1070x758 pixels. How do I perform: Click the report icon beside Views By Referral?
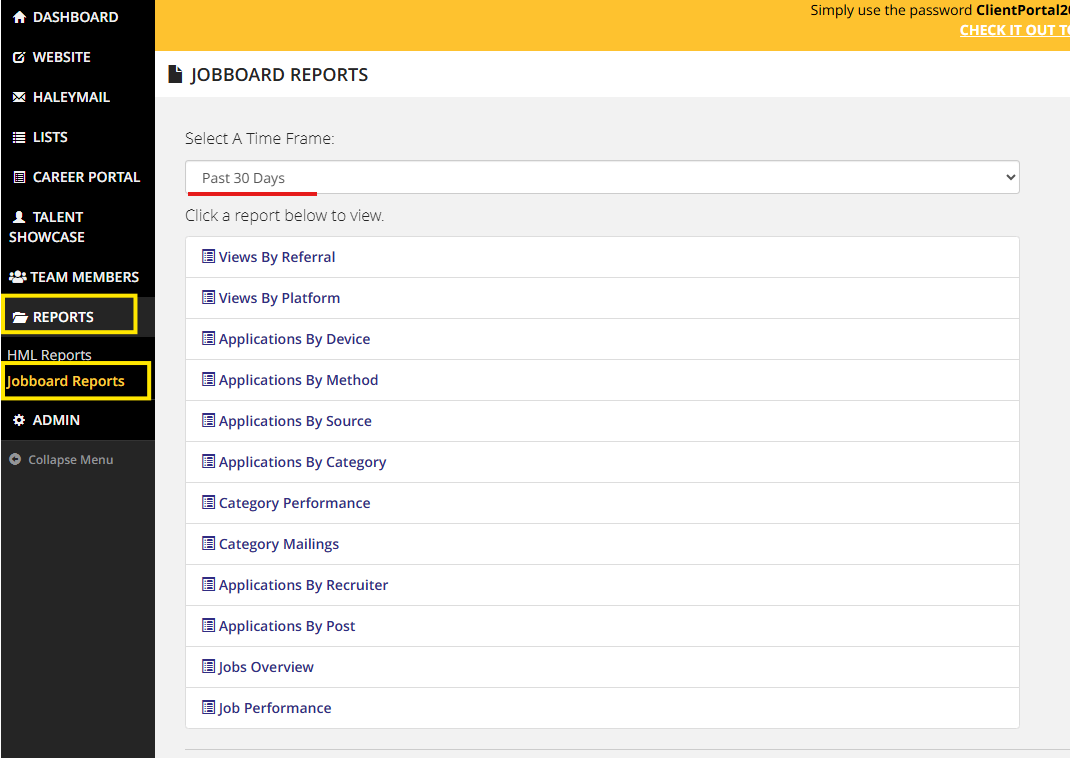click(208, 257)
